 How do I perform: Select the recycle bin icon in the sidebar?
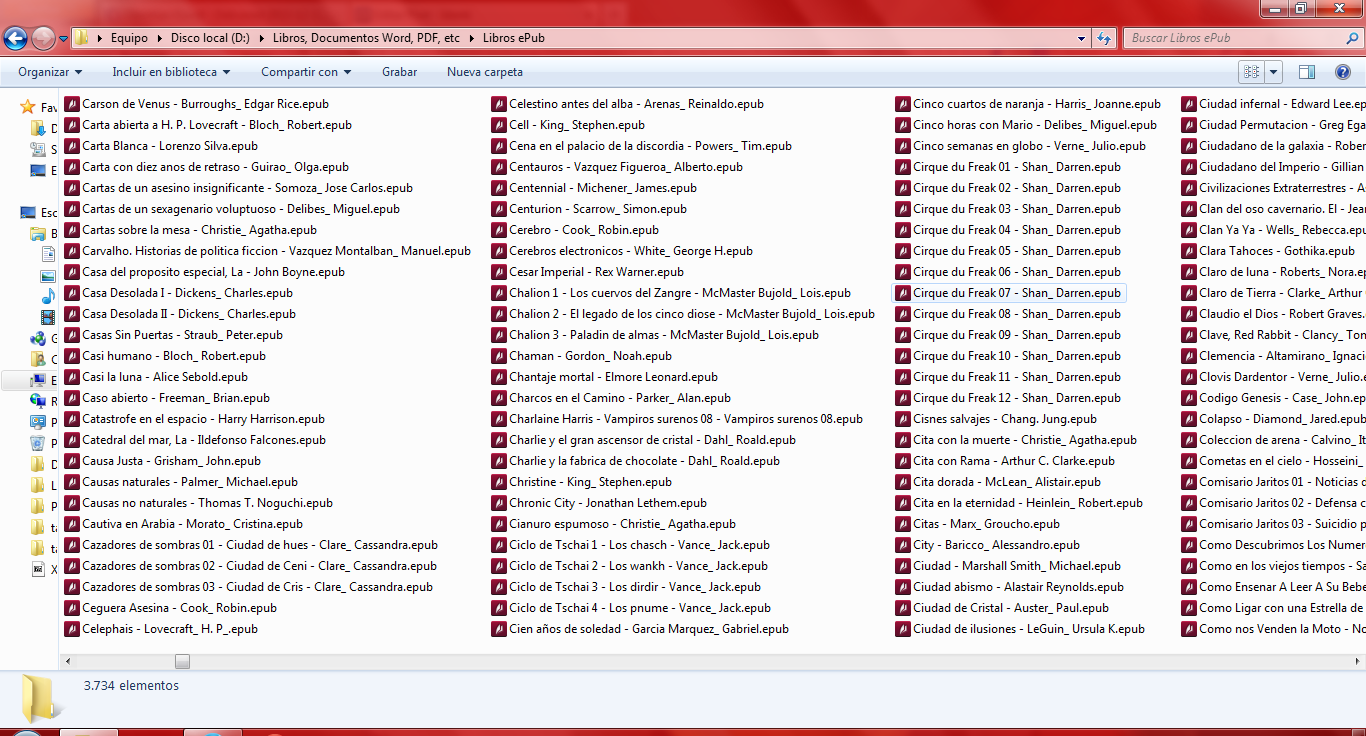tap(38, 443)
